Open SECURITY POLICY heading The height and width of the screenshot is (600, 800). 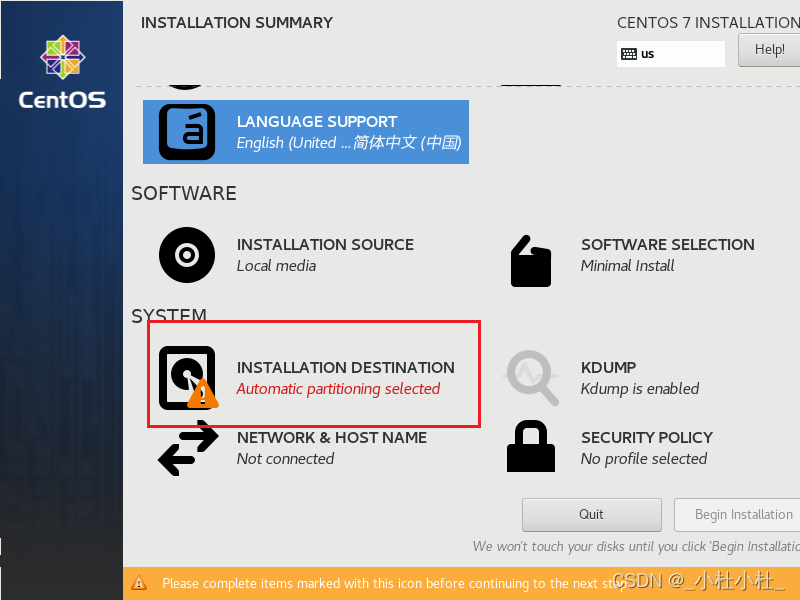646,437
